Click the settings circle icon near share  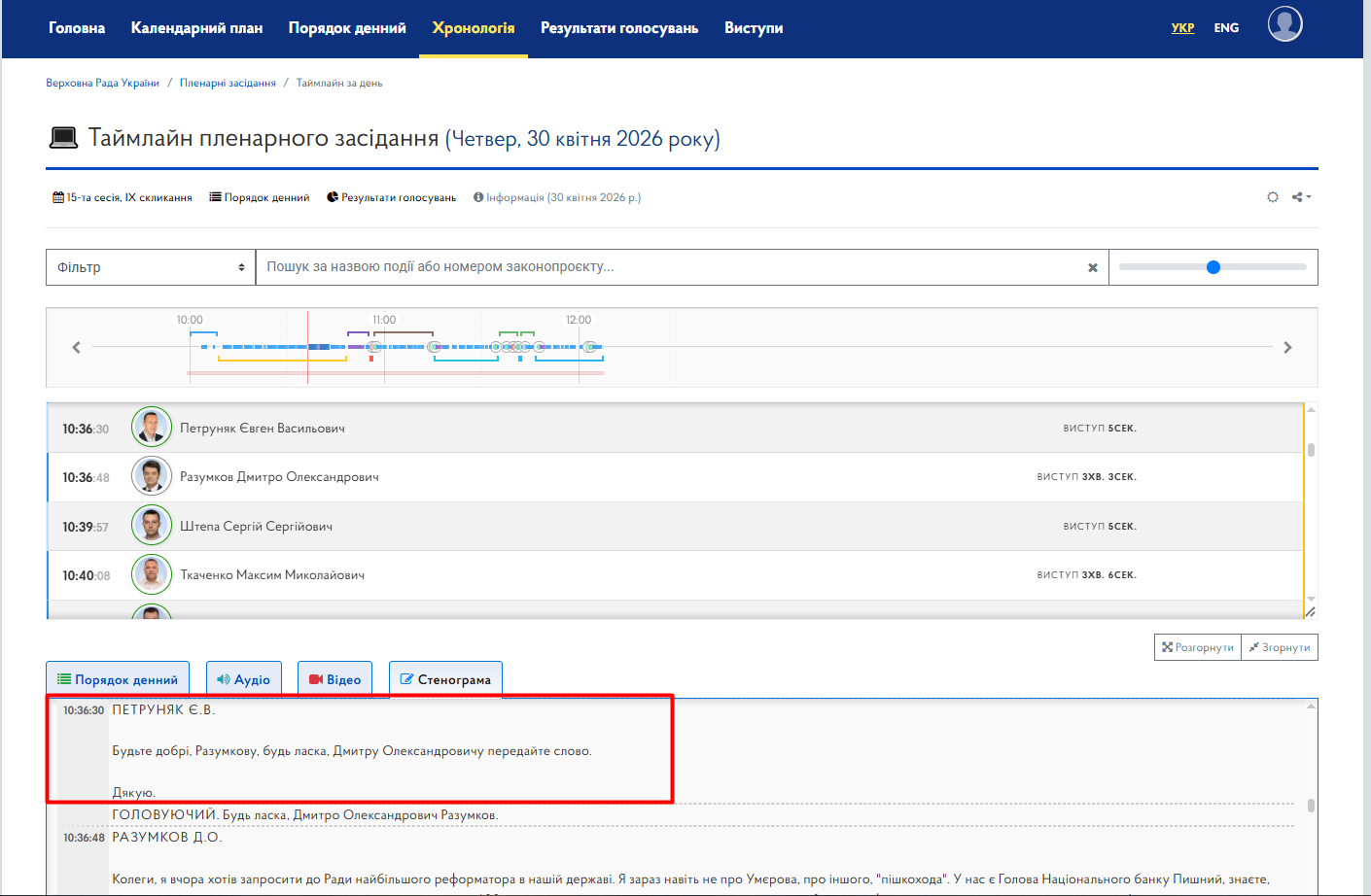1273,197
